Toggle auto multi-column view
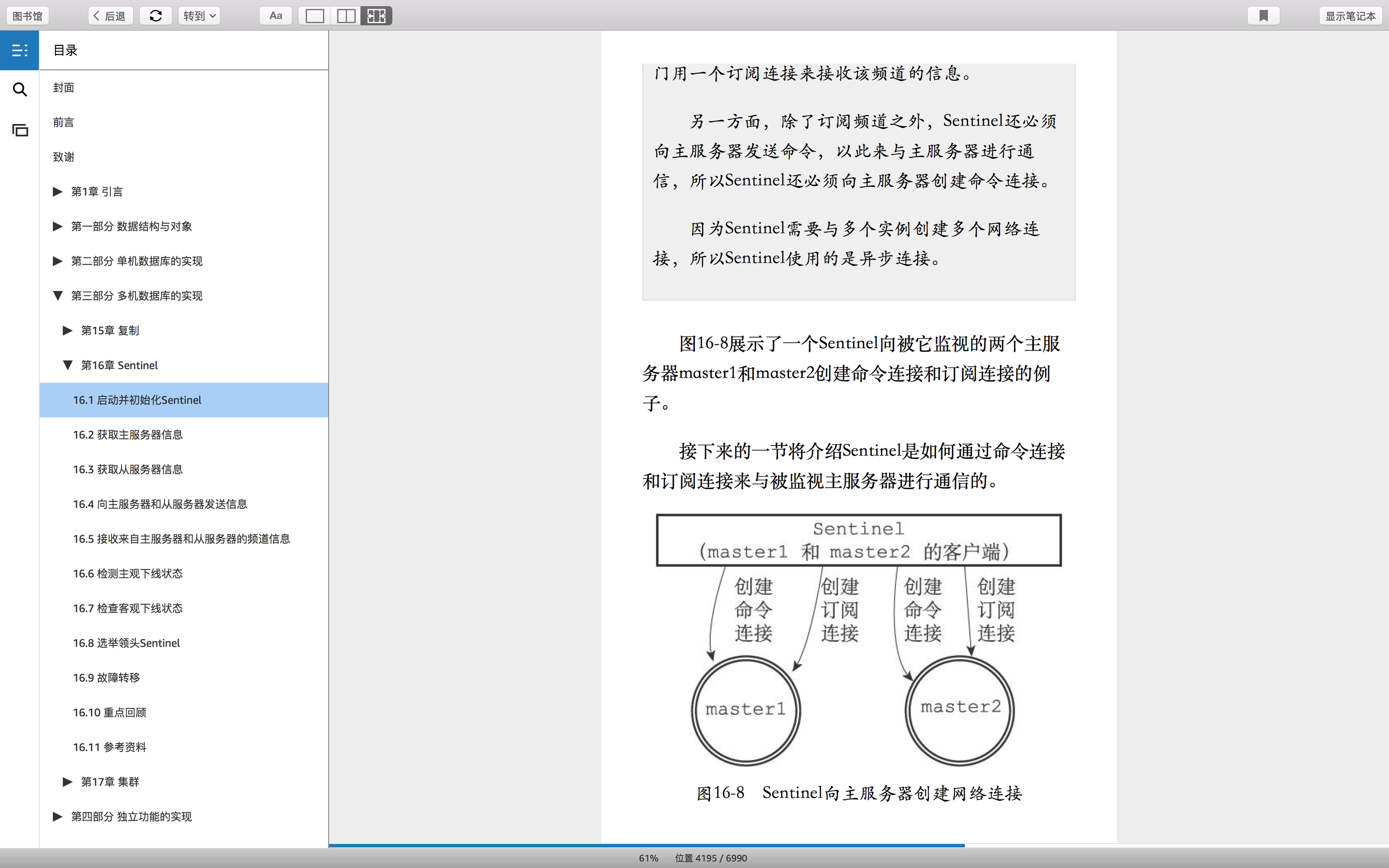This screenshot has height=868, width=1389. [377, 16]
